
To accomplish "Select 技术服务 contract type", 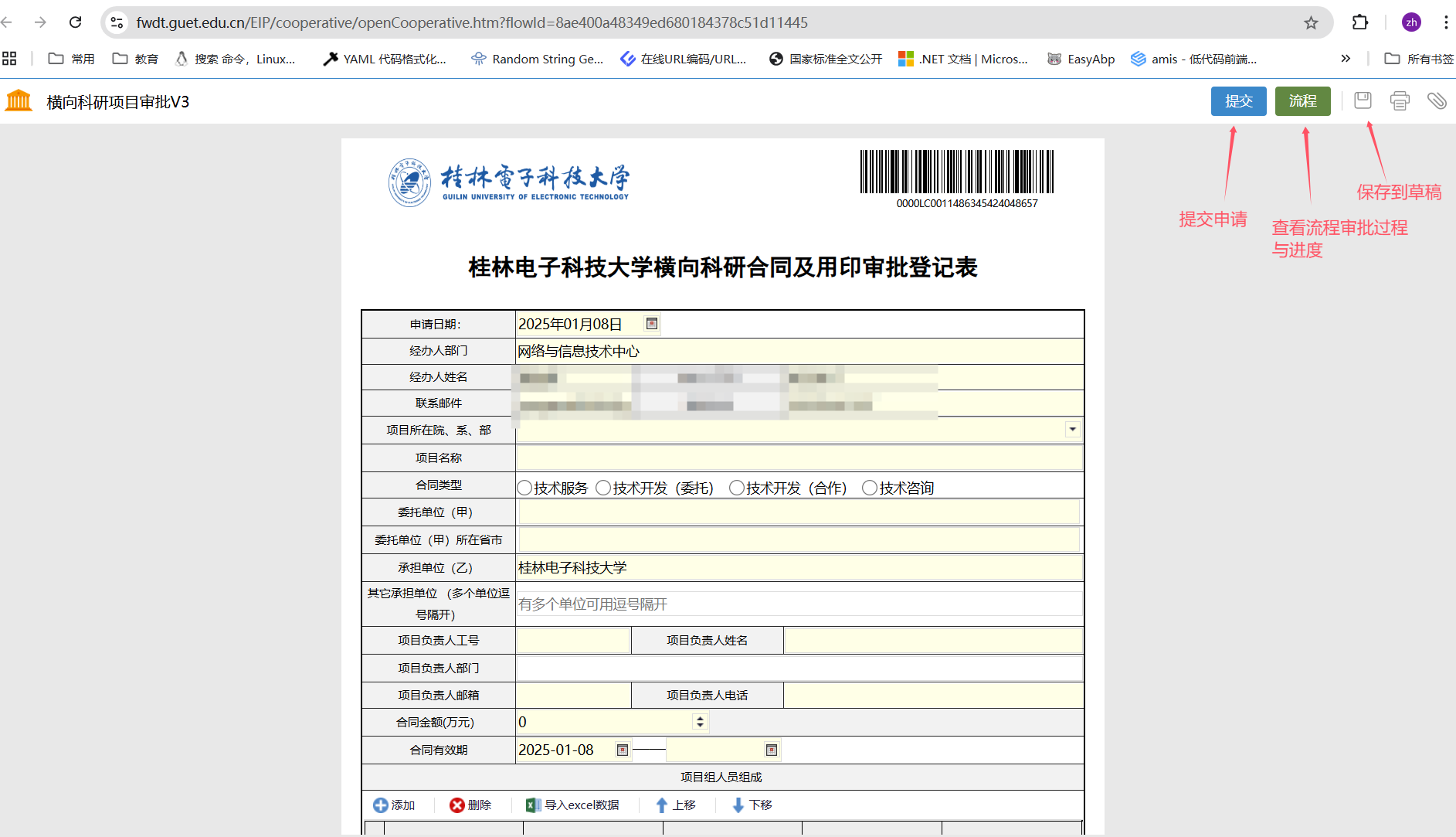I will [x=525, y=488].
